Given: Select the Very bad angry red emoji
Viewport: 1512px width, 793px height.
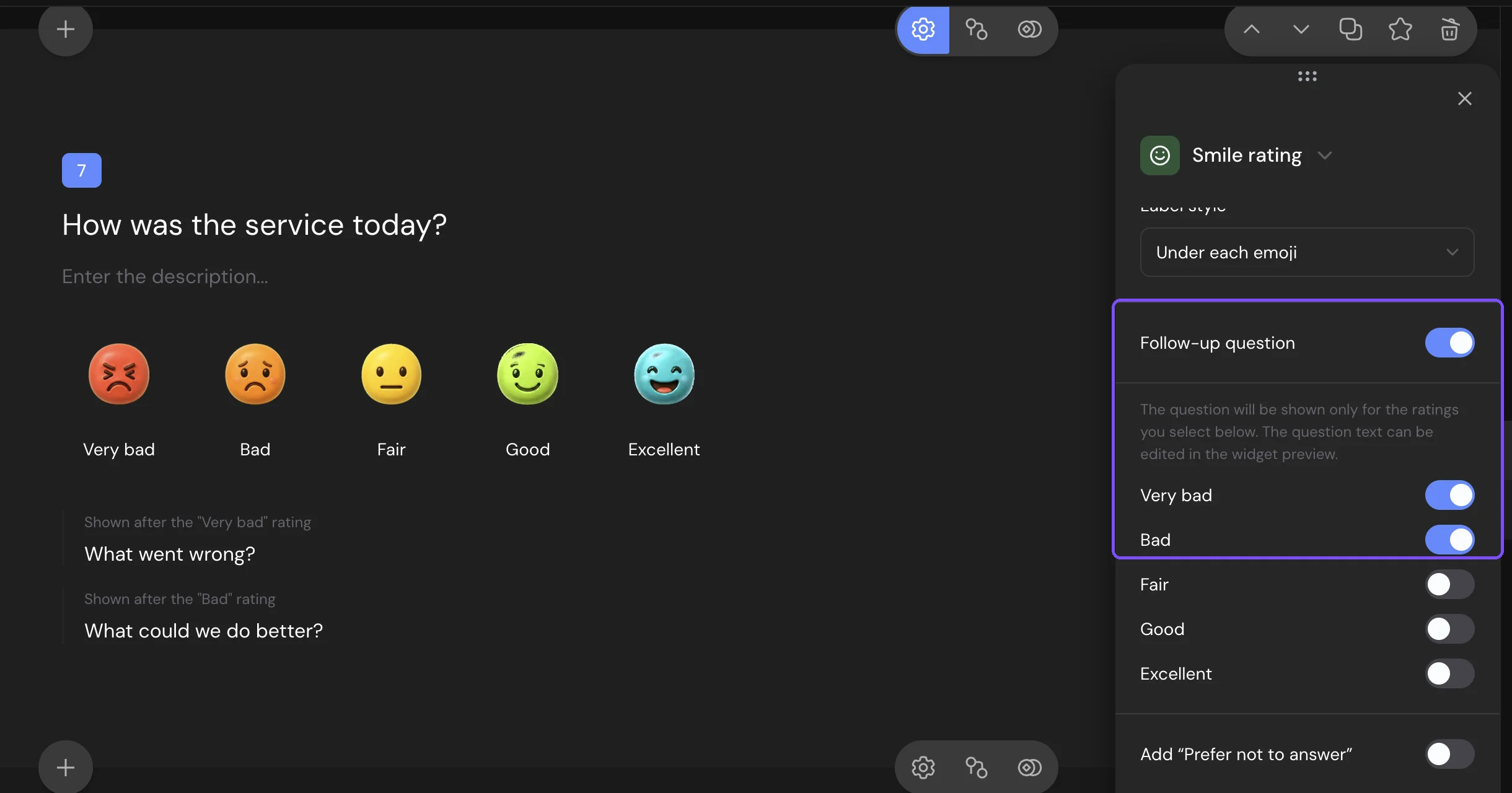Looking at the screenshot, I should [x=119, y=374].
